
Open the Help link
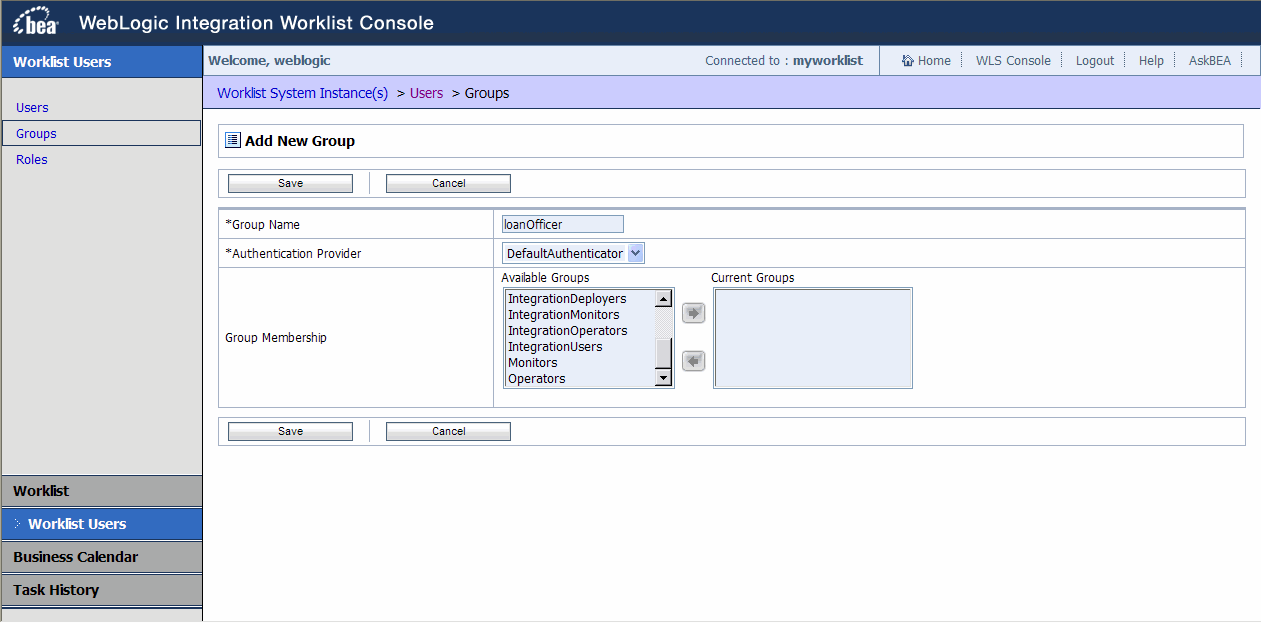(x=1151, y=61)
